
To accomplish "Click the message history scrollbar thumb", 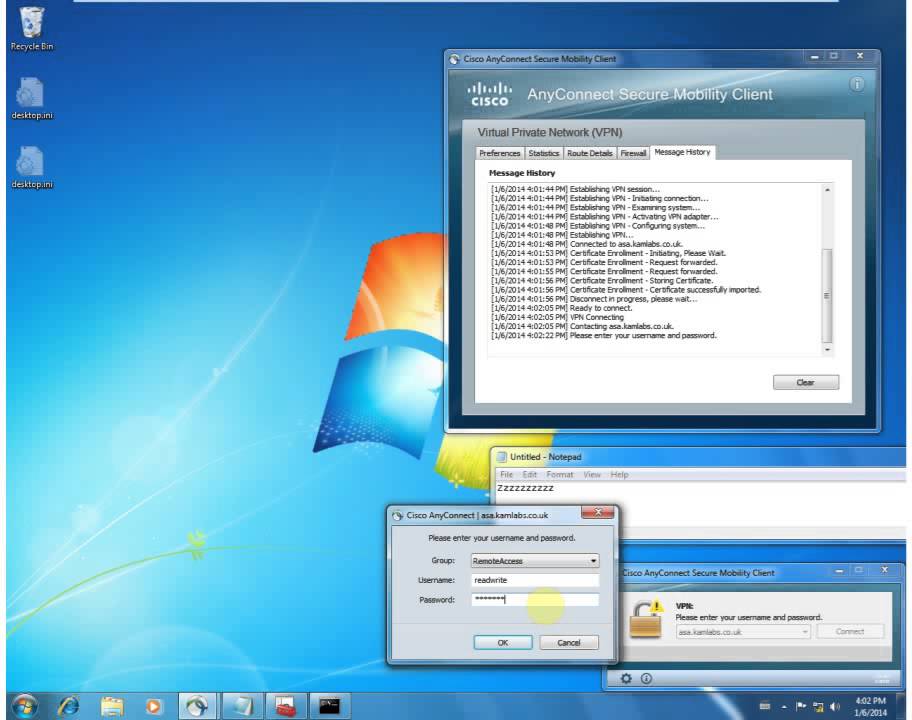I will tap(827, 295).
